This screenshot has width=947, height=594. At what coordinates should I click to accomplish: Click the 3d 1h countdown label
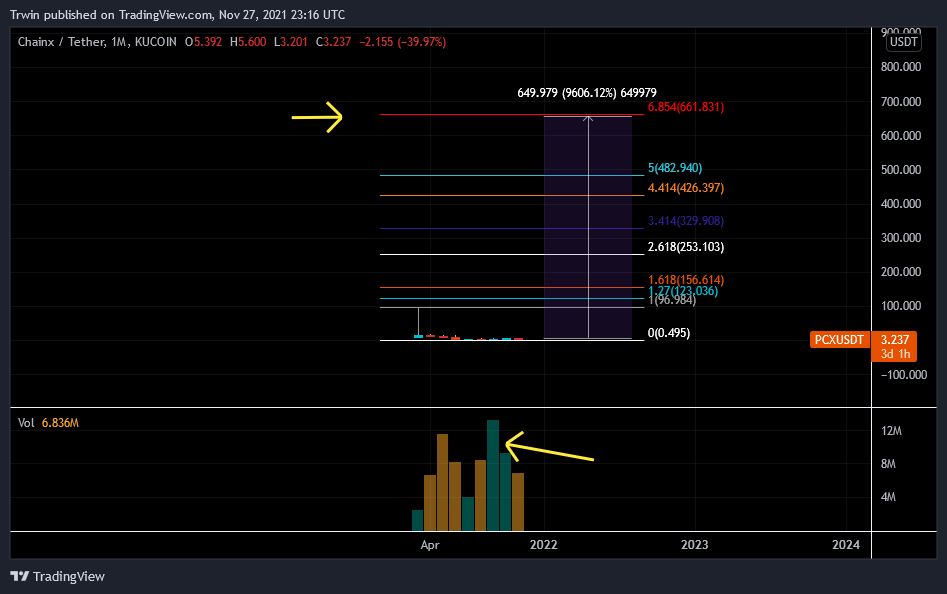pos(895,354)
